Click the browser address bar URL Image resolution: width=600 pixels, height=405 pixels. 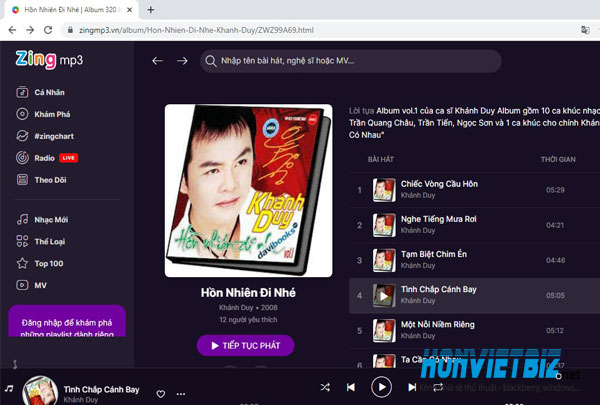click(196, 30)
